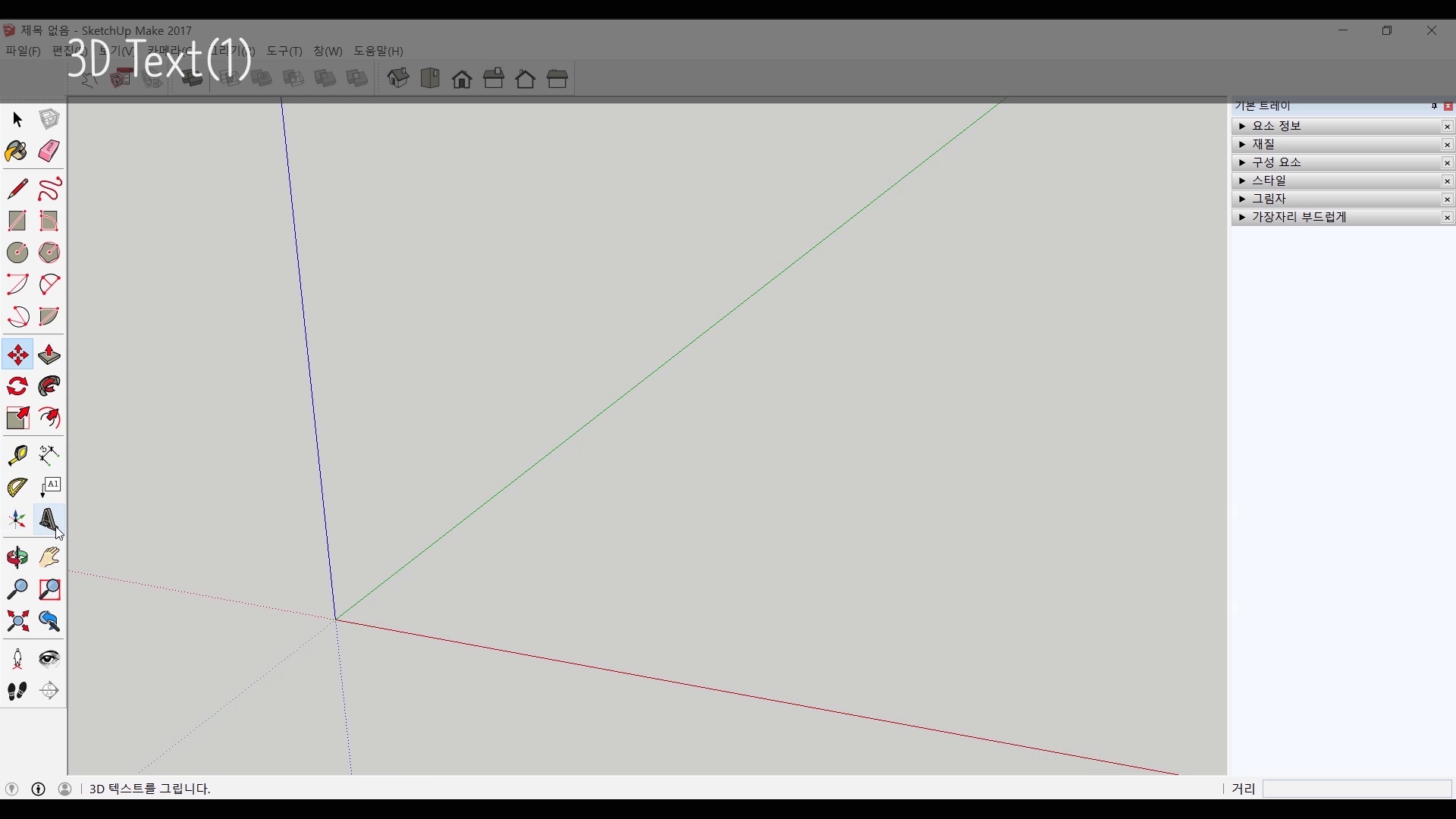Choose the Rotate tool
The width and height of the screenshot is (1456, 819).
click(x=17, y=387)
